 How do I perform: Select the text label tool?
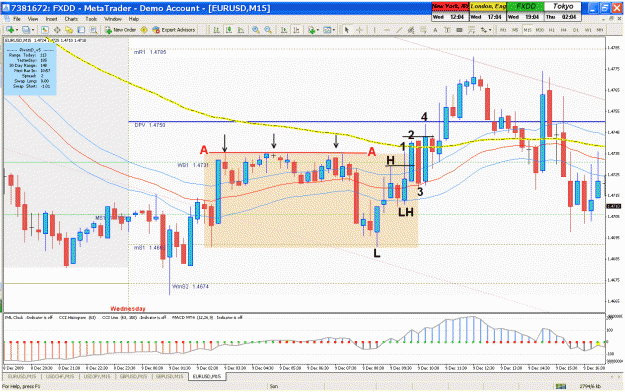tap(447, 30)
